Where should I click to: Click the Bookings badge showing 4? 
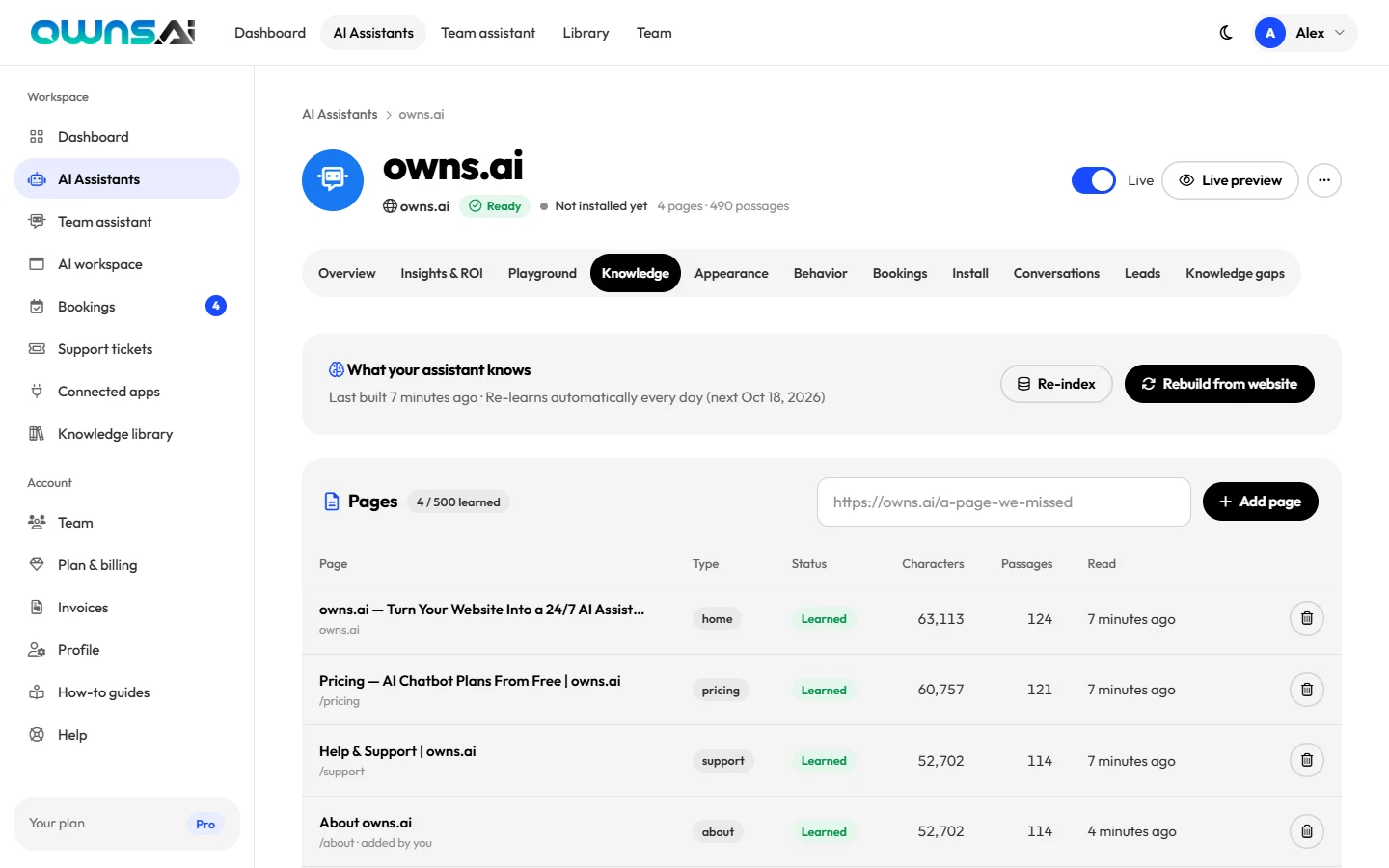(216, 306)
